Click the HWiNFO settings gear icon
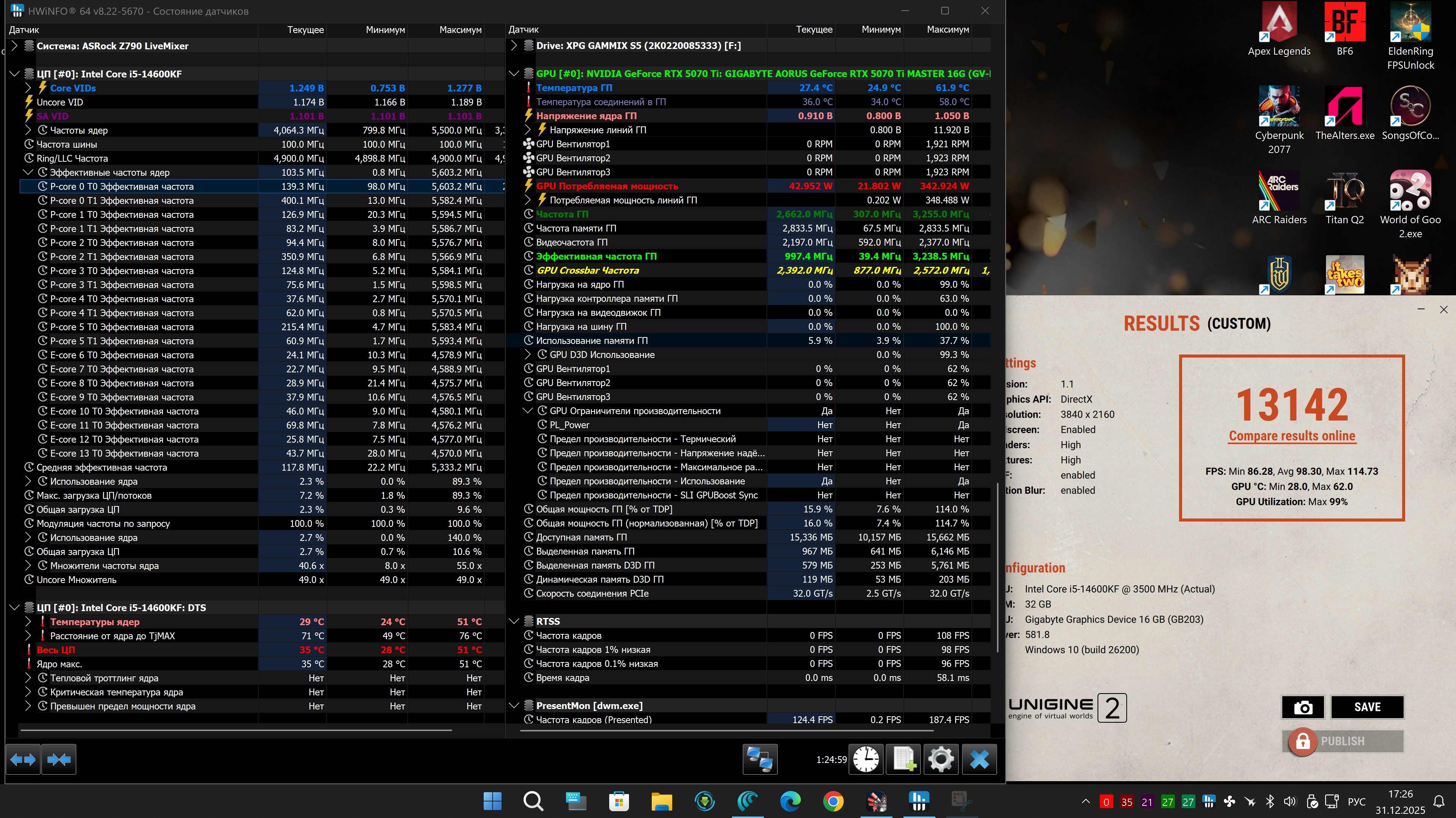The height and width of the screenshot is (818, 1456). [x=940, y=759]
